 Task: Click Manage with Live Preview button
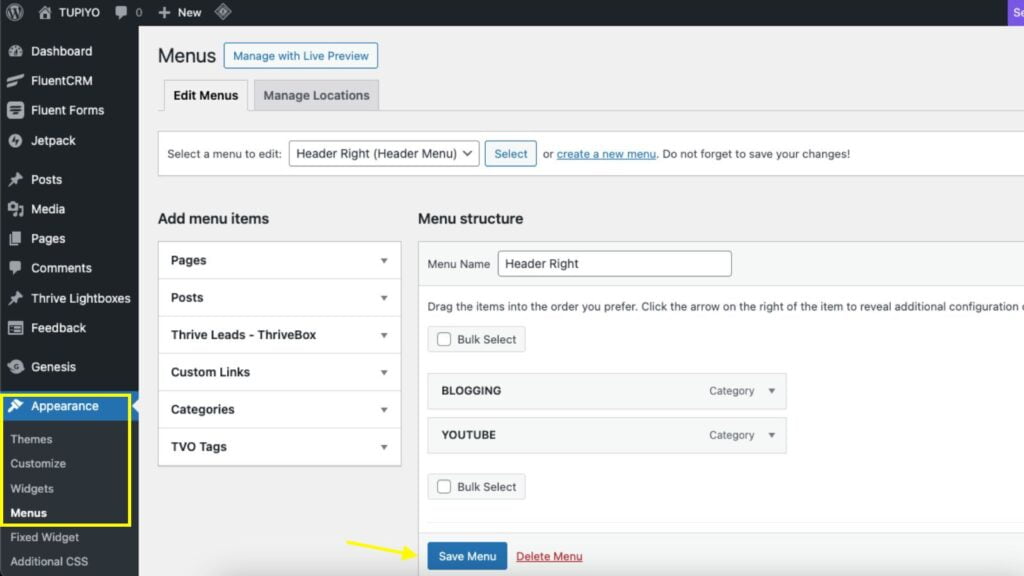click(300, 56)
